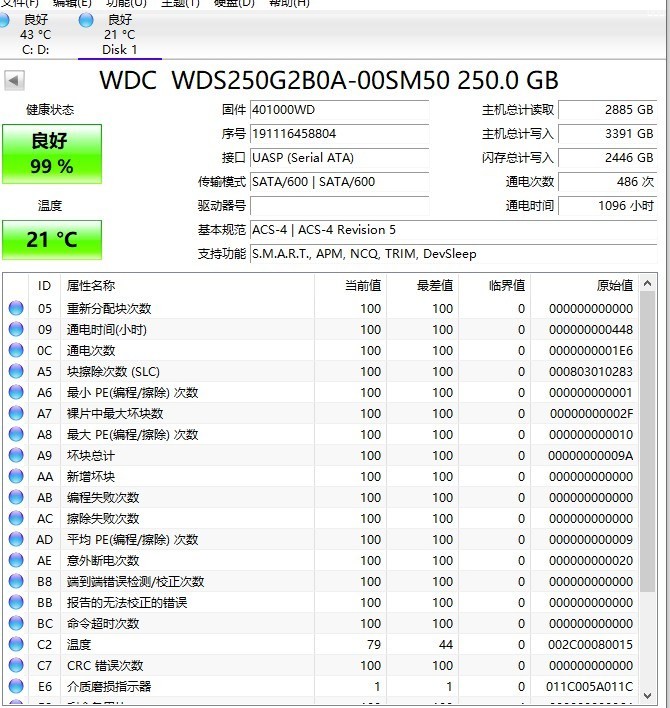Image resolution: width=670 pixels, height=708 pixels.
Task: Click the 闪存总计写入 value 2446 GB
Action: click(x=608, y=158)
